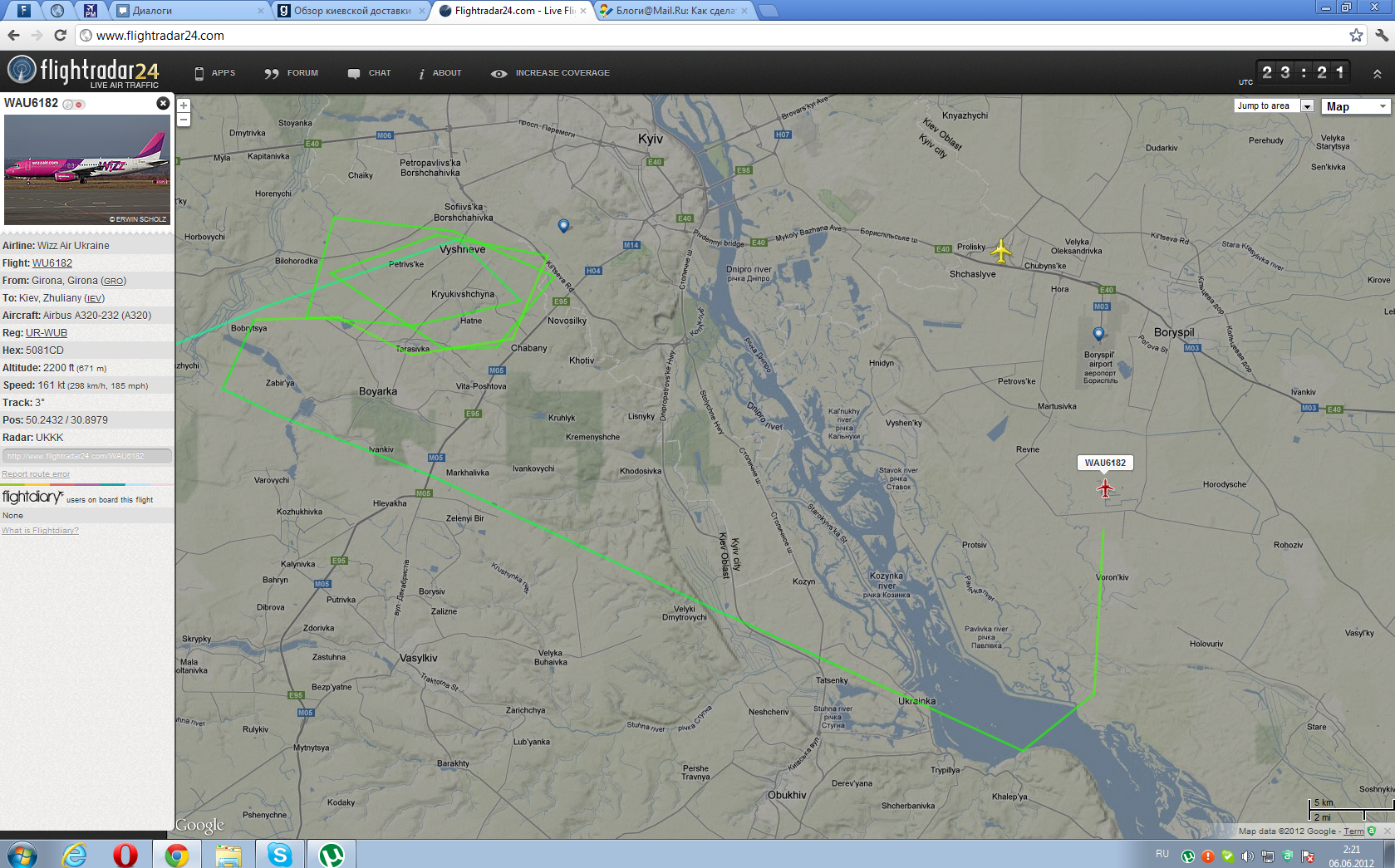
Task: Select the red WAU6182 aircraft on map
Action: (x=1105, y=488)
